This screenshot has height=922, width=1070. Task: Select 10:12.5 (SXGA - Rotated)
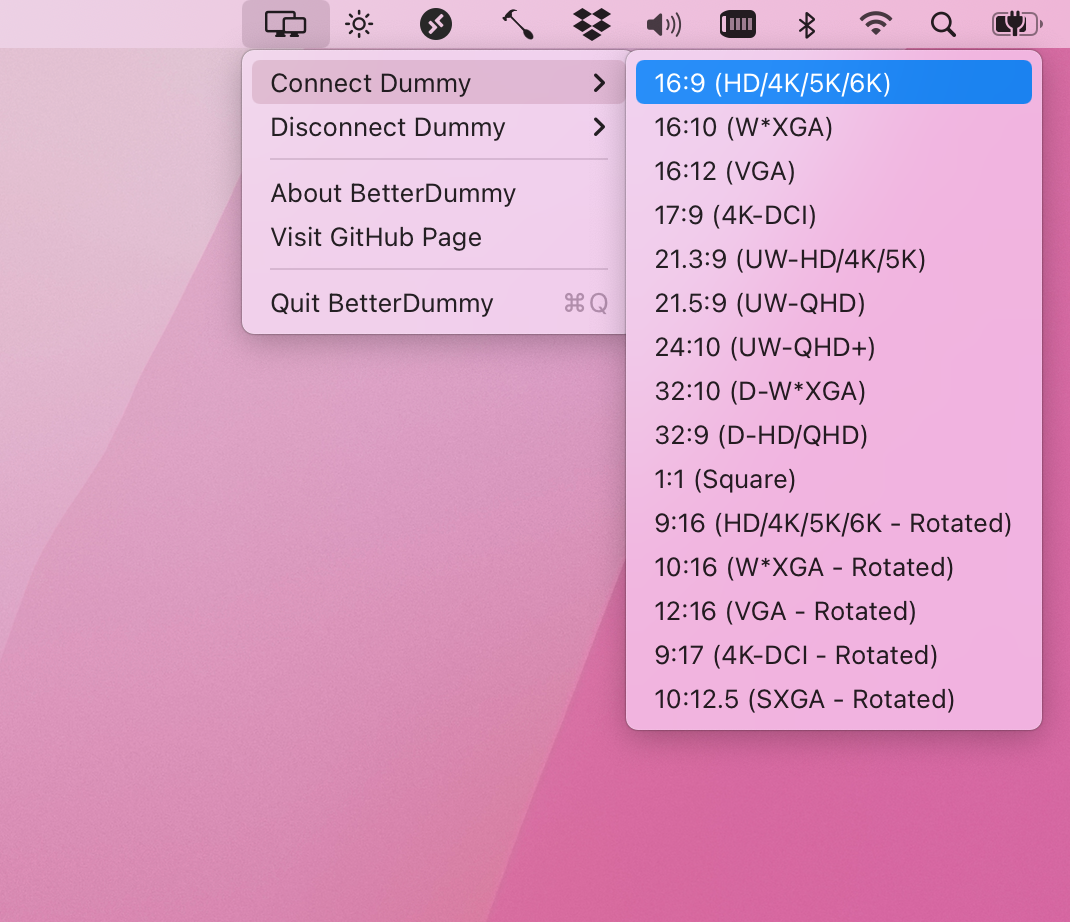[x=833, y=699]
